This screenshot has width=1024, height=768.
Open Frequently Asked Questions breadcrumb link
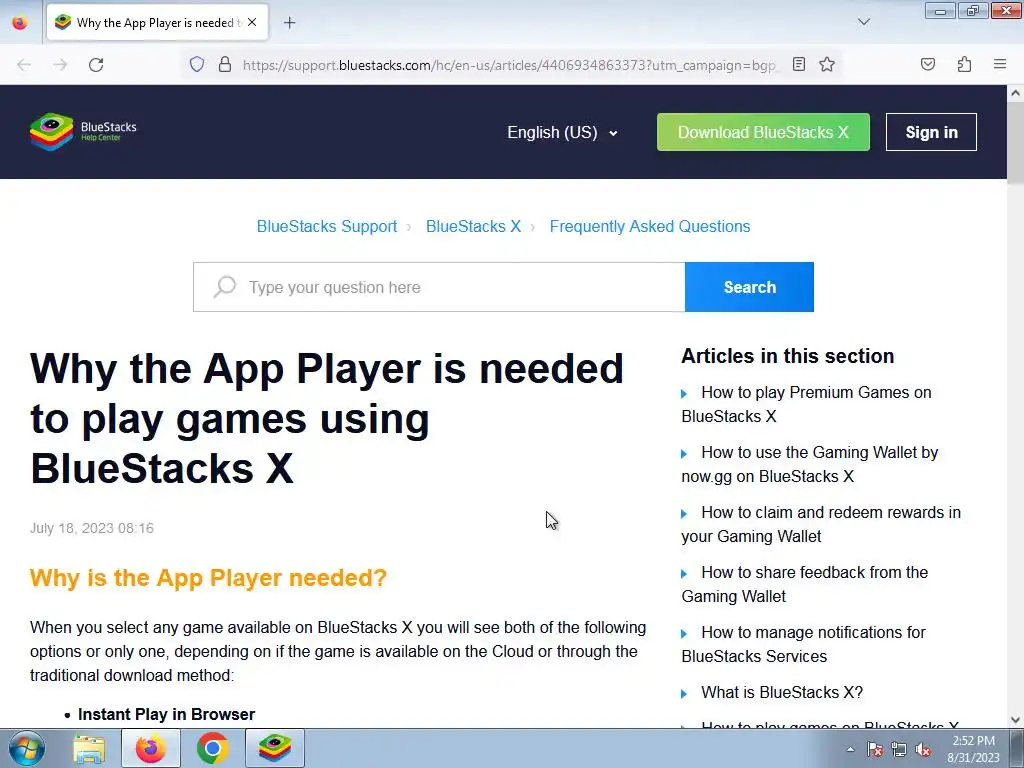tap(650, 227)
